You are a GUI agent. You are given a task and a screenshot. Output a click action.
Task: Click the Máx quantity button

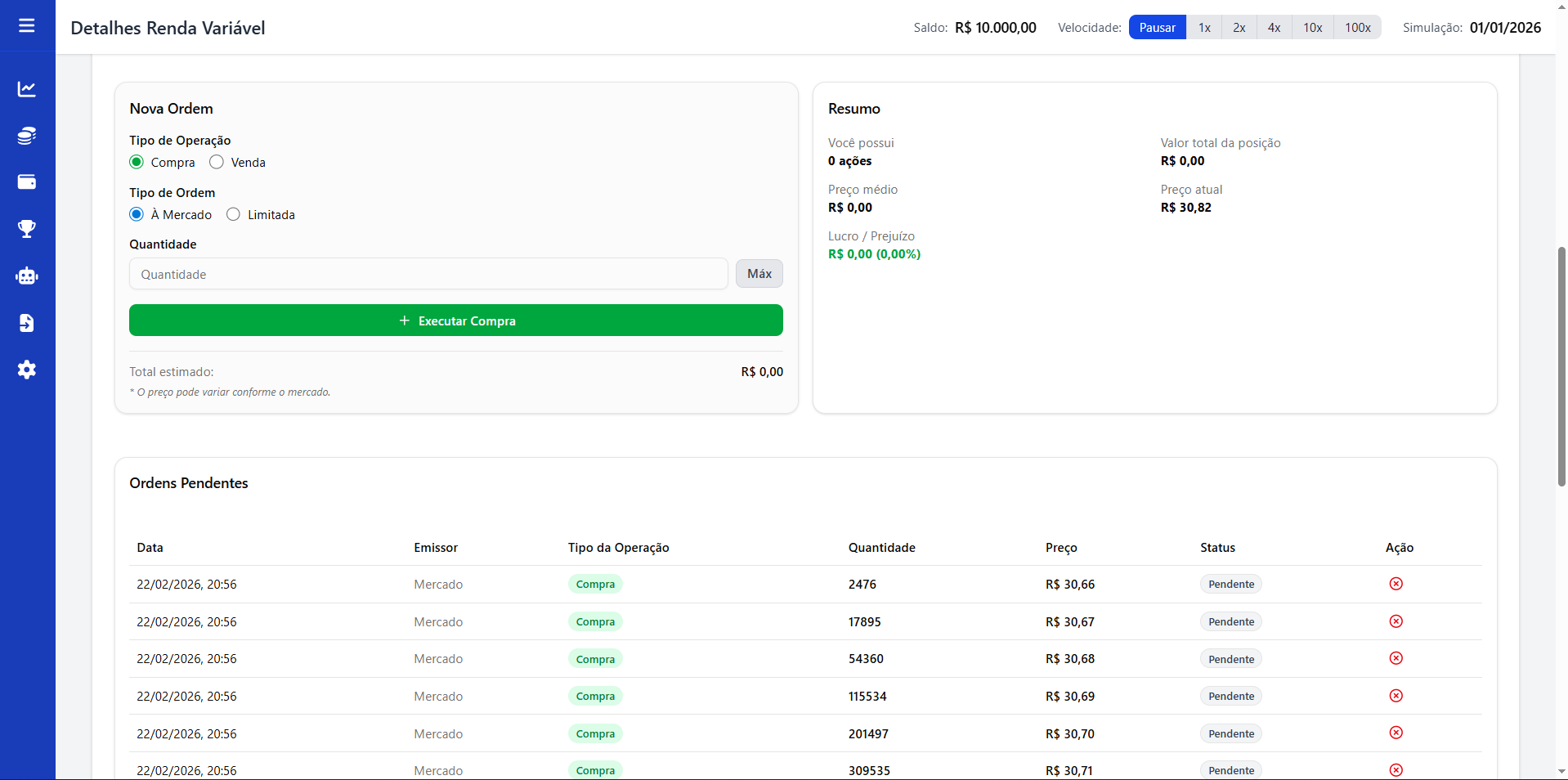click(x=759, y=274)
